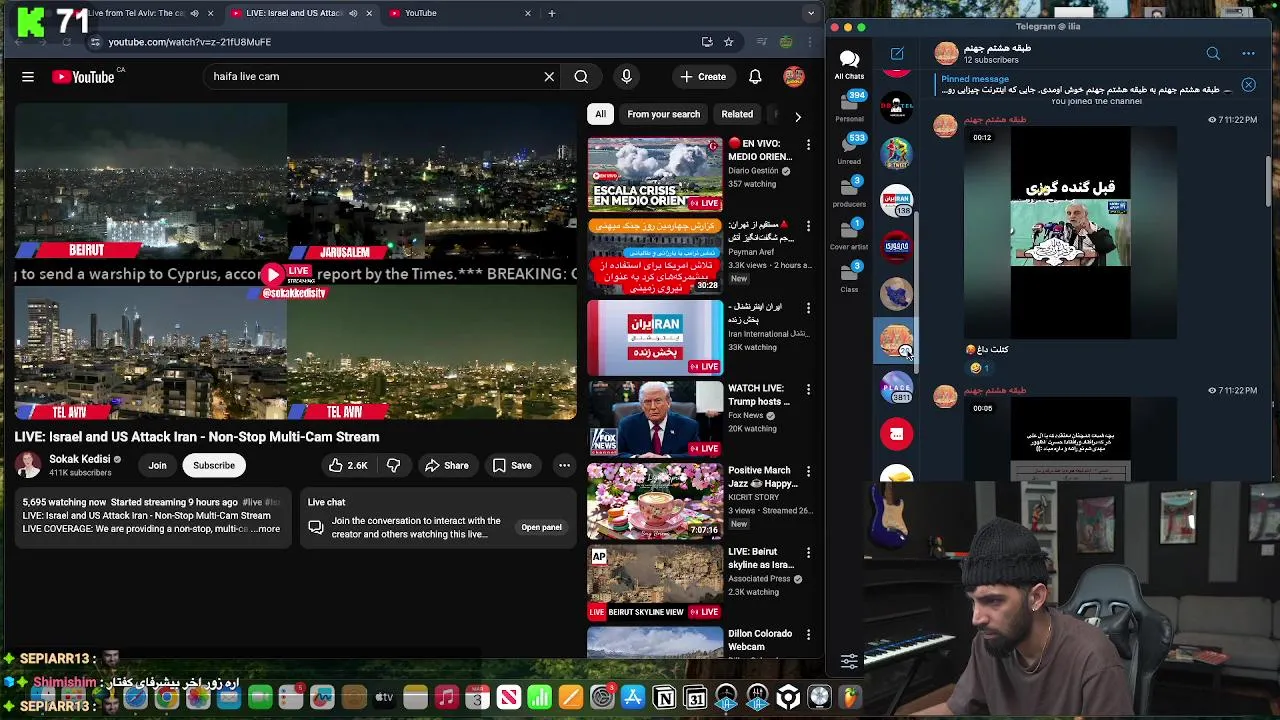1280x720 pixels.
Task: Click the Create button in YouTube
Action: click(x=703, y=76)
